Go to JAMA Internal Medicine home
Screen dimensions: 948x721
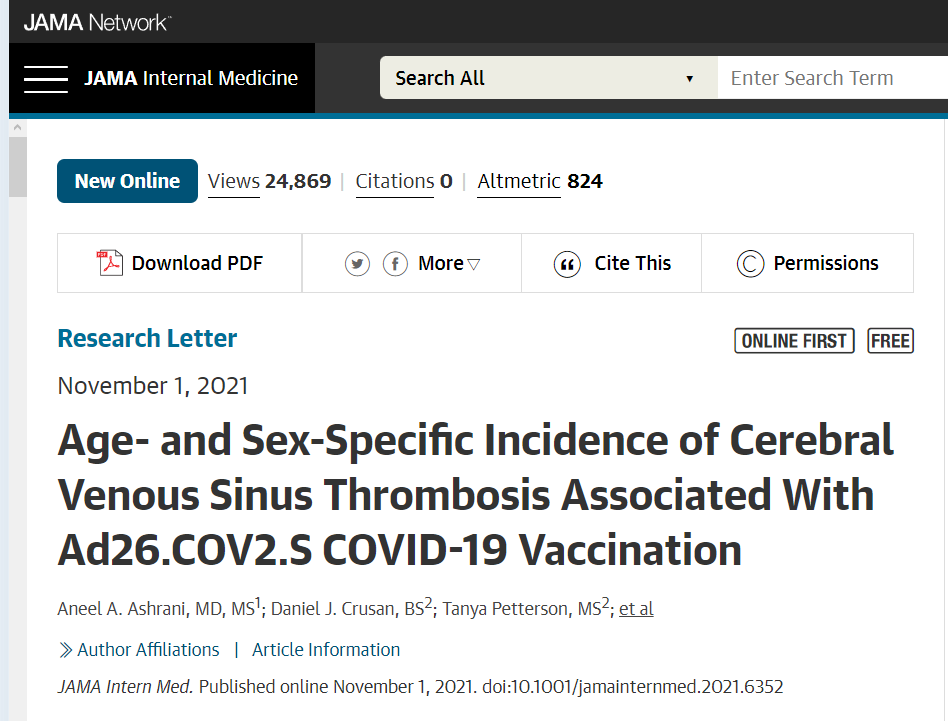[x=191, y=78]
